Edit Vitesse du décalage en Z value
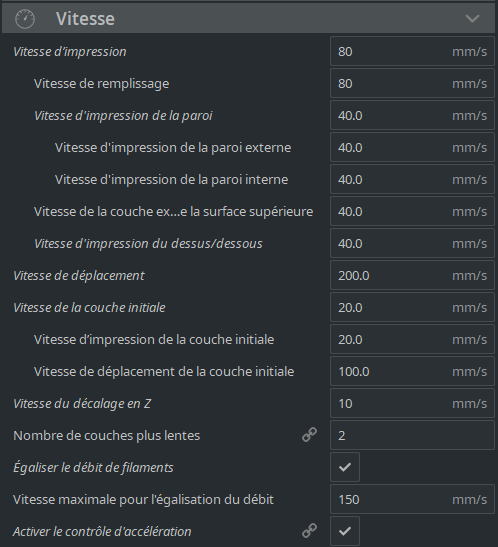 pyautogui.click(x=412, y=403)
